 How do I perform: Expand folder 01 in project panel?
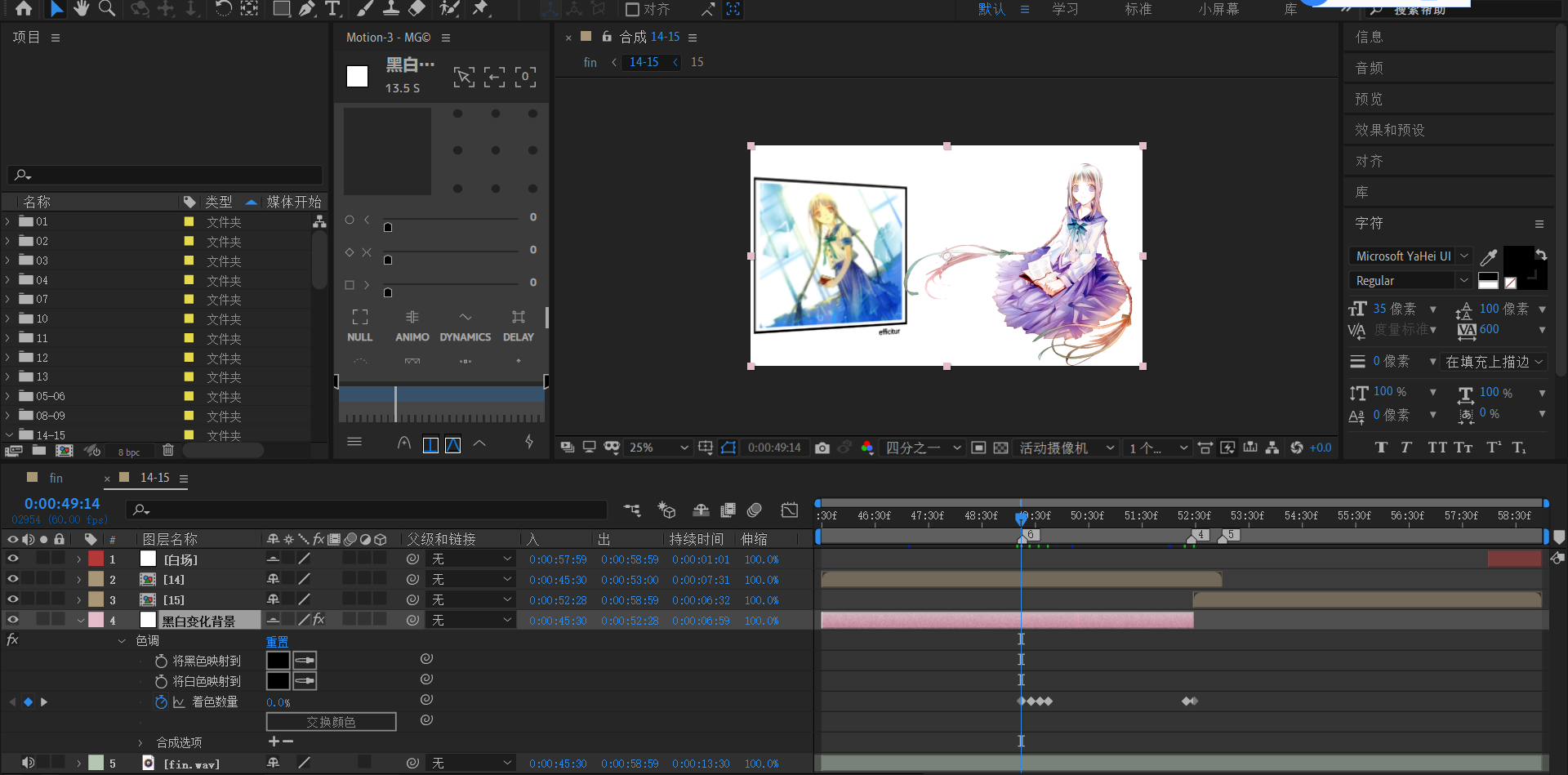pos(8,221)
